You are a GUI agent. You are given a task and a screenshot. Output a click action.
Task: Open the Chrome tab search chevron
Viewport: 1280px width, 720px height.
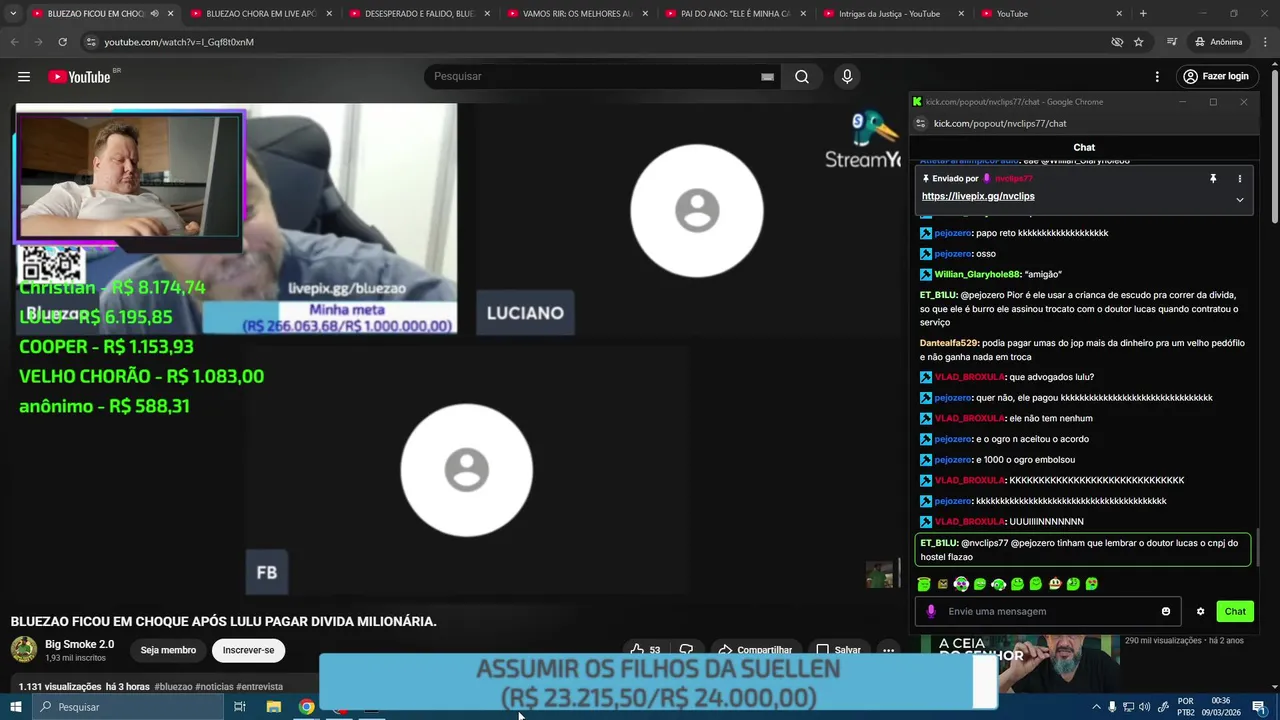(x=13, y=14)
